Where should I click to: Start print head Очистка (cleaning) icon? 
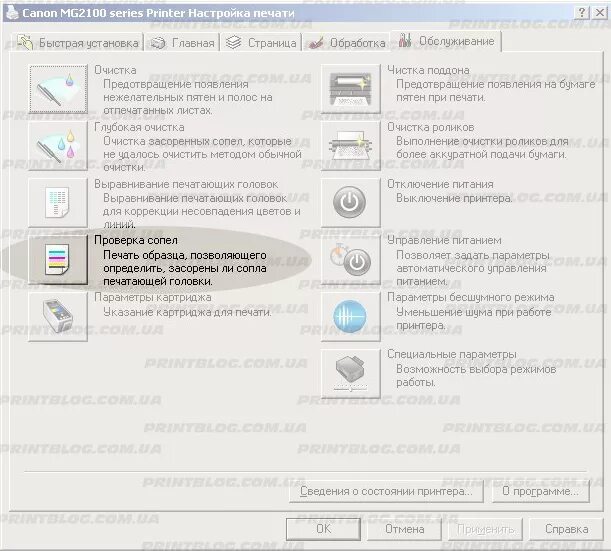pos(58,89)
